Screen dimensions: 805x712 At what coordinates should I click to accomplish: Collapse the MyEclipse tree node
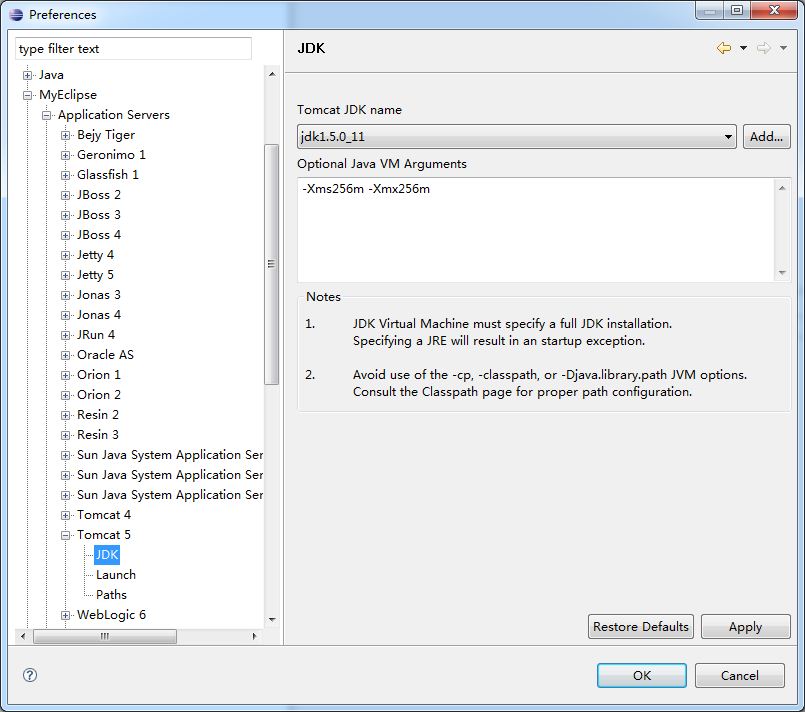pyautogui.click(x=28, y=95)
